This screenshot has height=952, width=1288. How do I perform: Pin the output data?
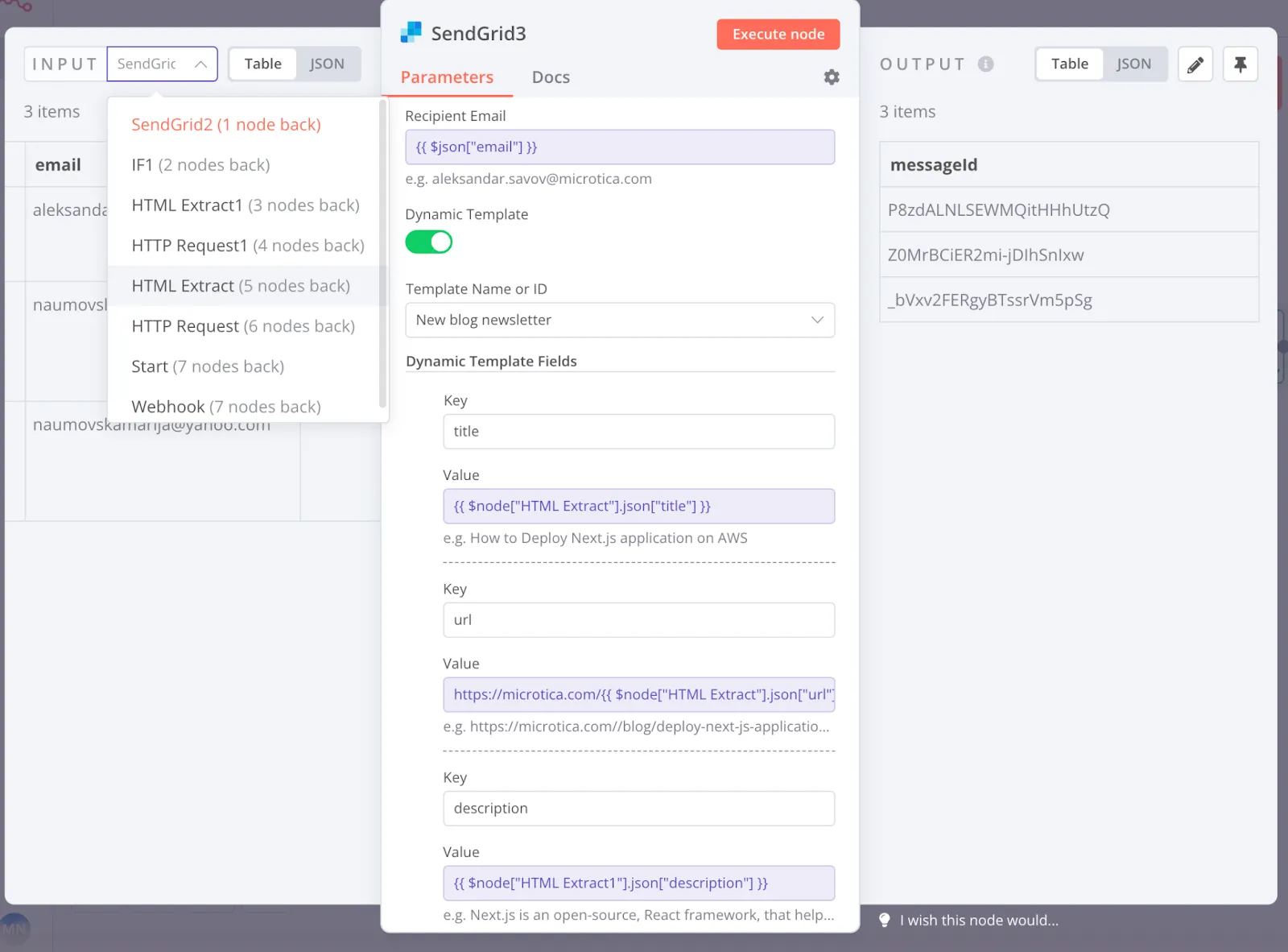tap(1241, 64)
